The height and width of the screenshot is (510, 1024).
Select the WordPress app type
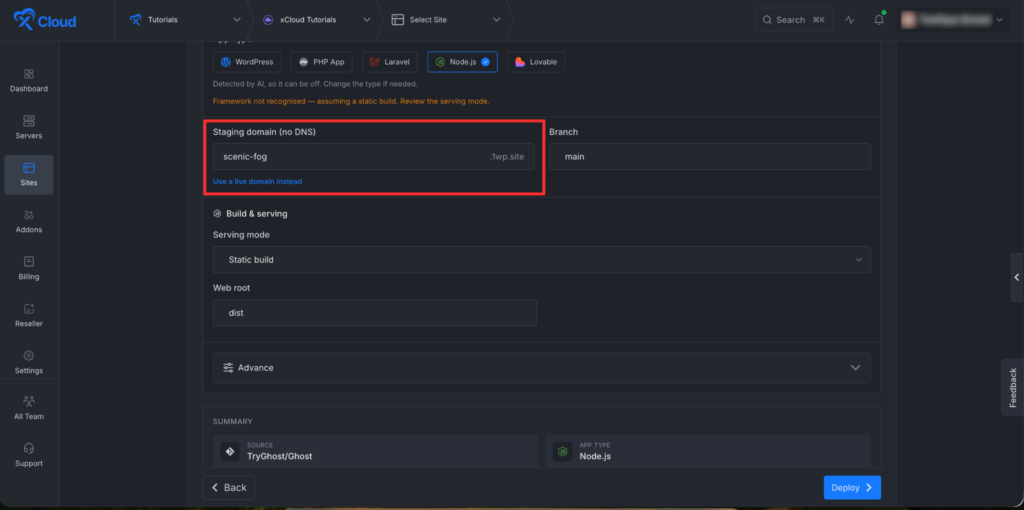point(247,62)
